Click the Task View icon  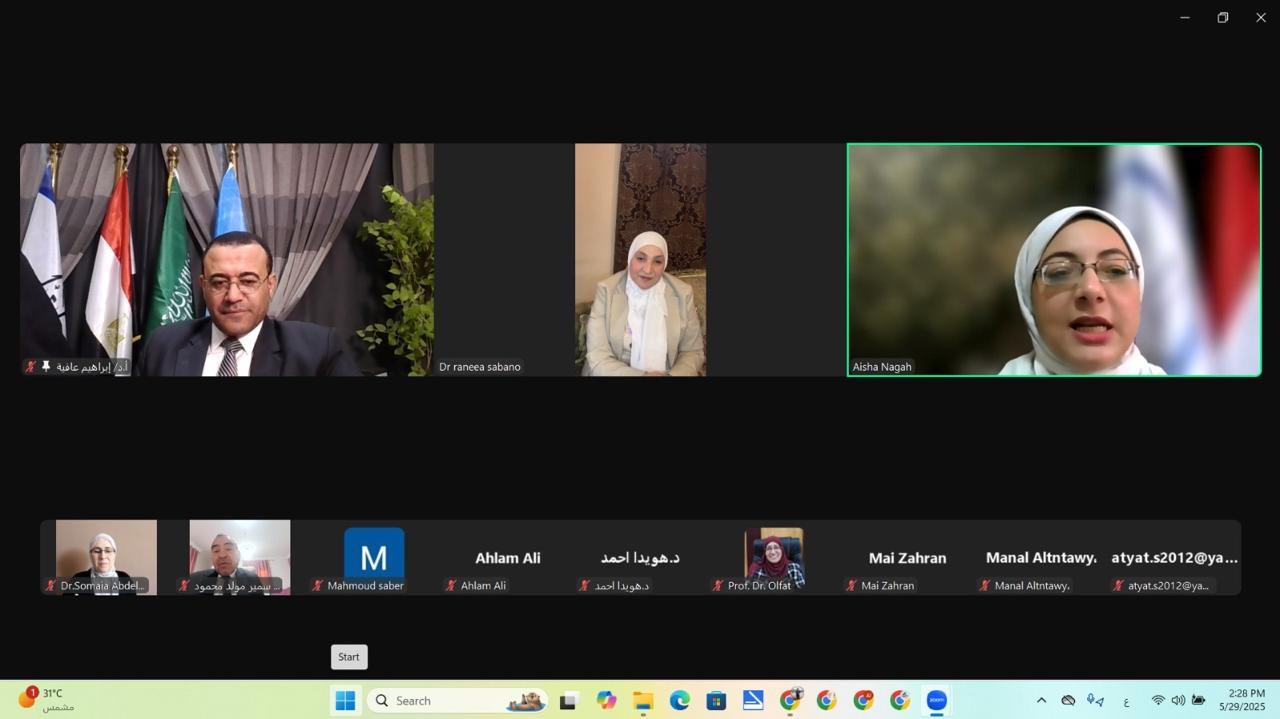coord(568,701)
